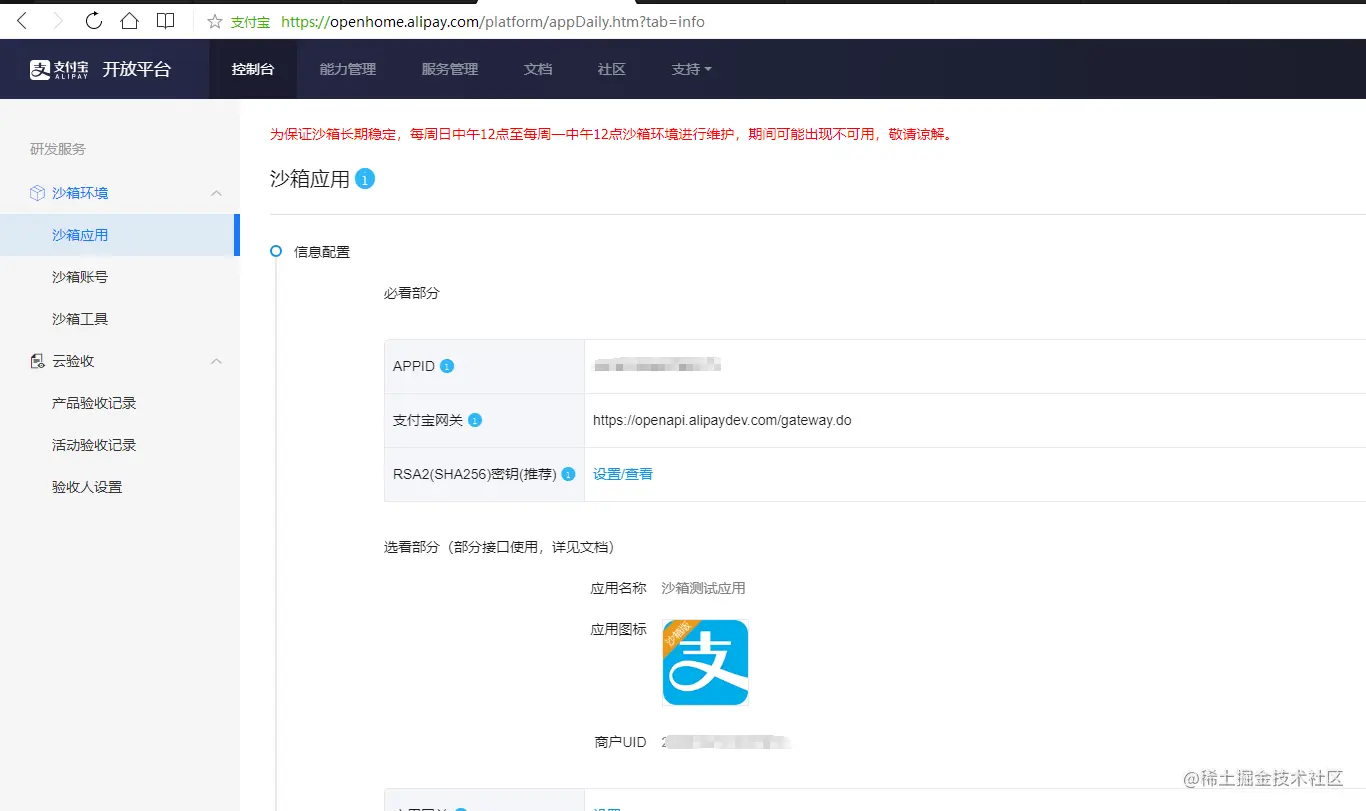Click the 沙箱测试应用 application name text

coord(703,588)
